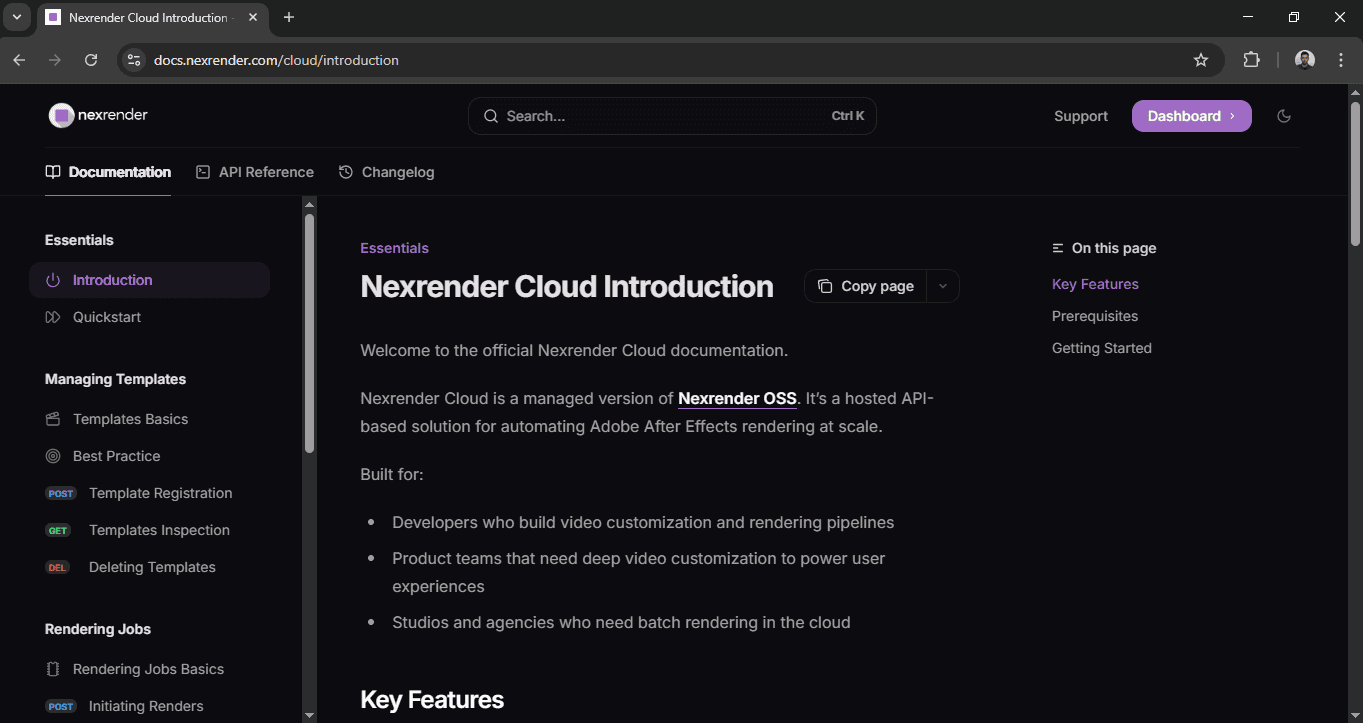Viewport: 1363px width, 723px height.
Task: Open the Dashboard with the purple button
Action: point(1191,115)
